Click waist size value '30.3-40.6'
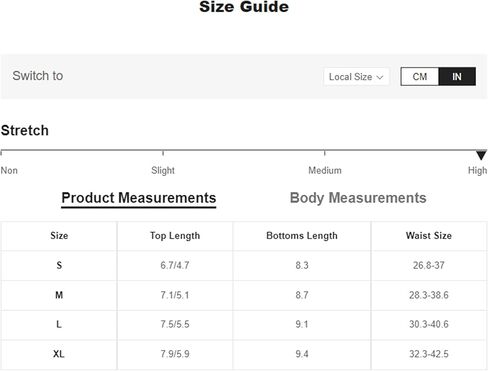The width and height of the screenshot is (488, 371). (x=429, y=324)
